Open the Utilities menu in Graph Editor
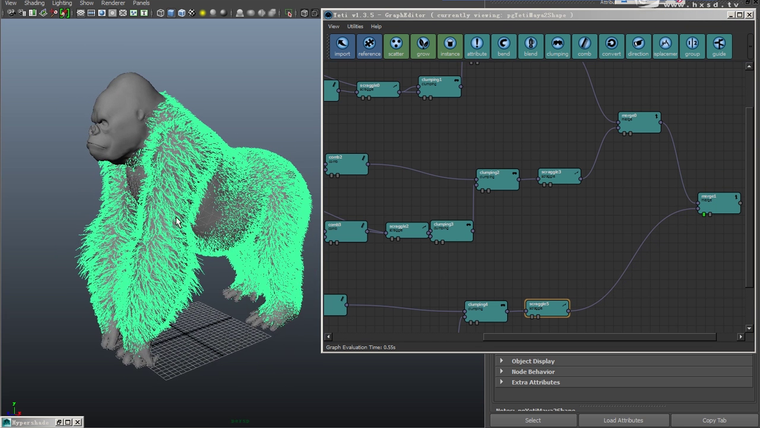Image resolution: width=760 pixels, height=428 pixels. [355, 26]
